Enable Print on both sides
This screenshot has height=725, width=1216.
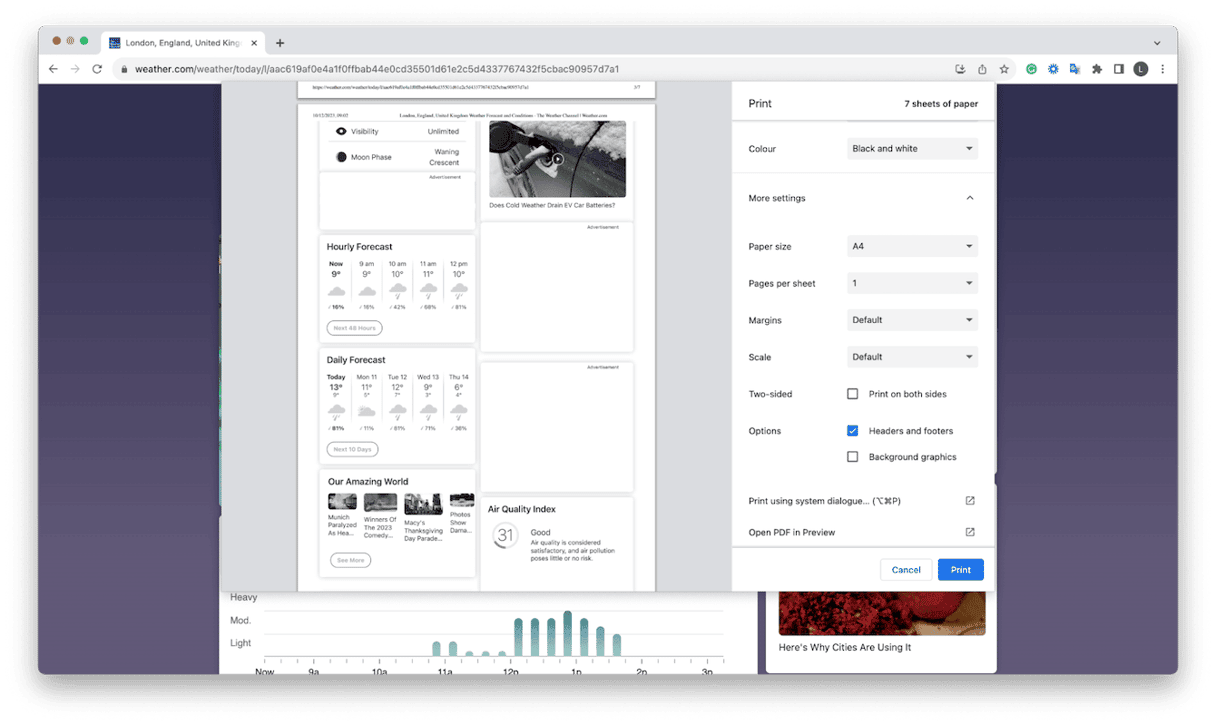point(852,393)
